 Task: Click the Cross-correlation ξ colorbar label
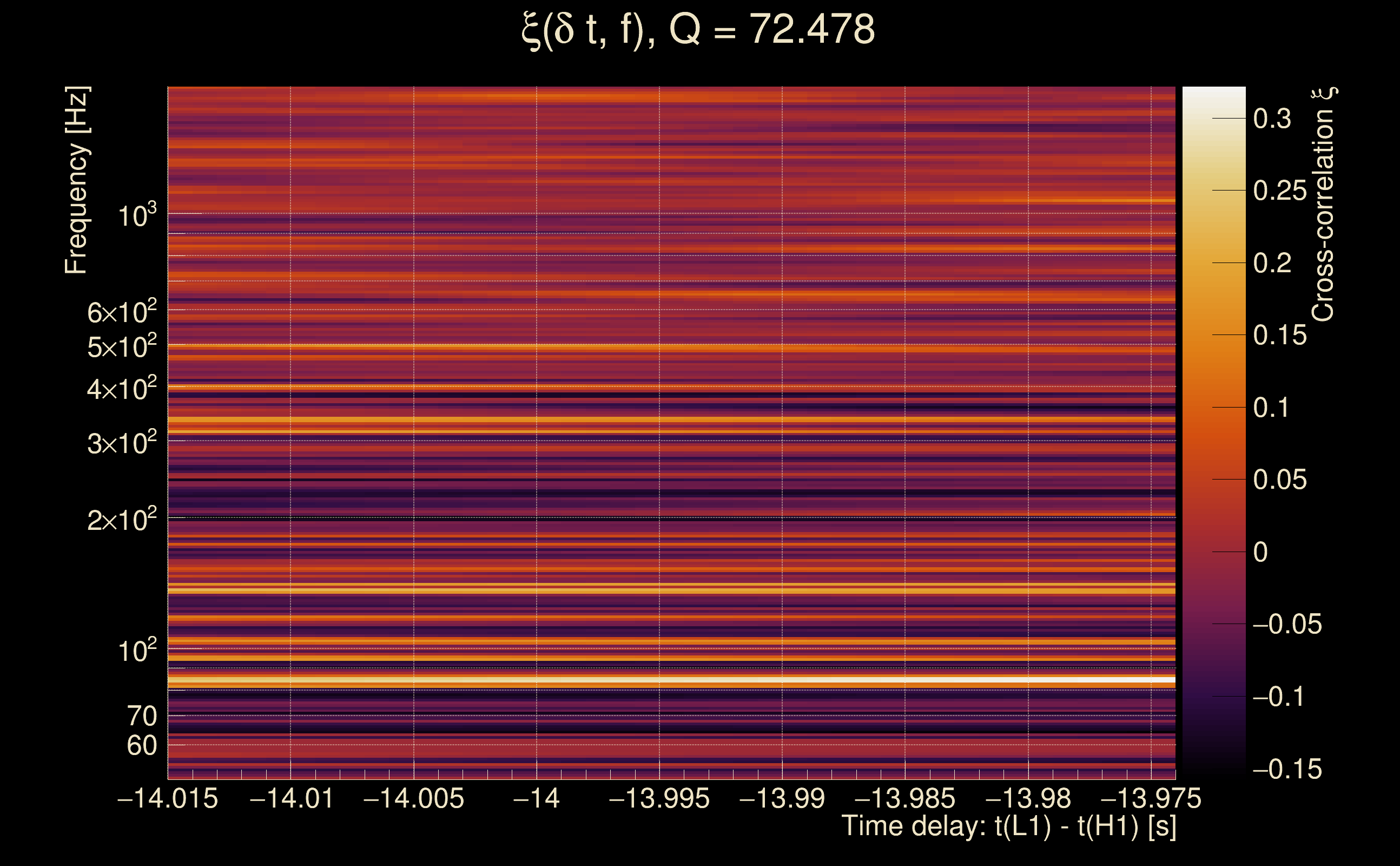coord(1323,205)
